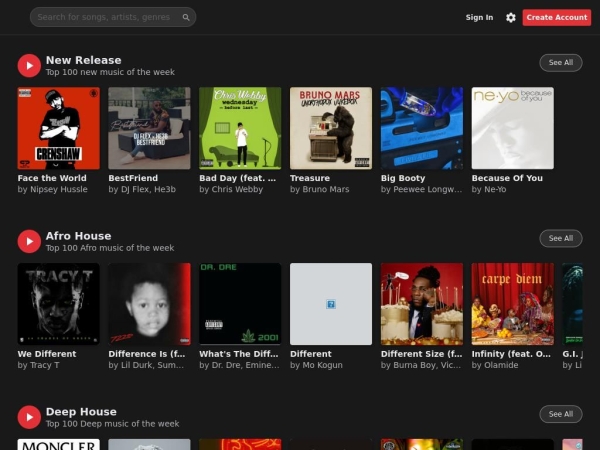Open the Big Booty blue cover
The height and width of the screenshot is (450, 600).
[422, 128]
